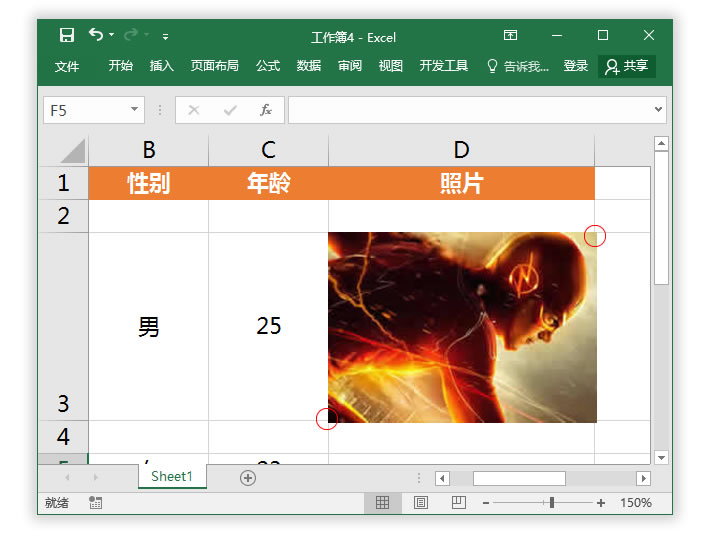The width and height of the screenshot is (710, 536).
Task: Select the Sheet1 worksheet tab
Action: point(172,477)
